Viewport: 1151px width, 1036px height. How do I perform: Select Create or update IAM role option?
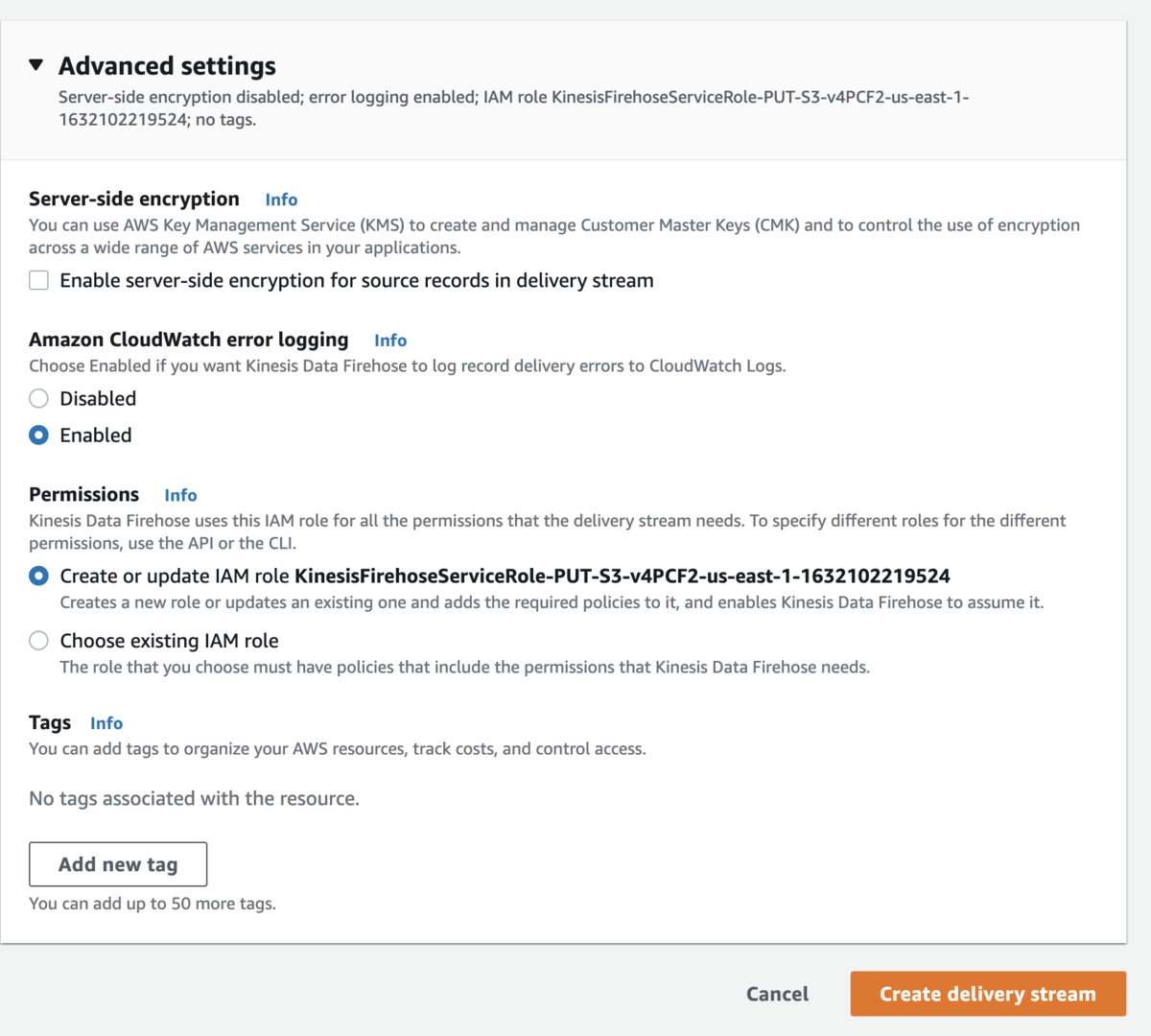pos(38,576)
